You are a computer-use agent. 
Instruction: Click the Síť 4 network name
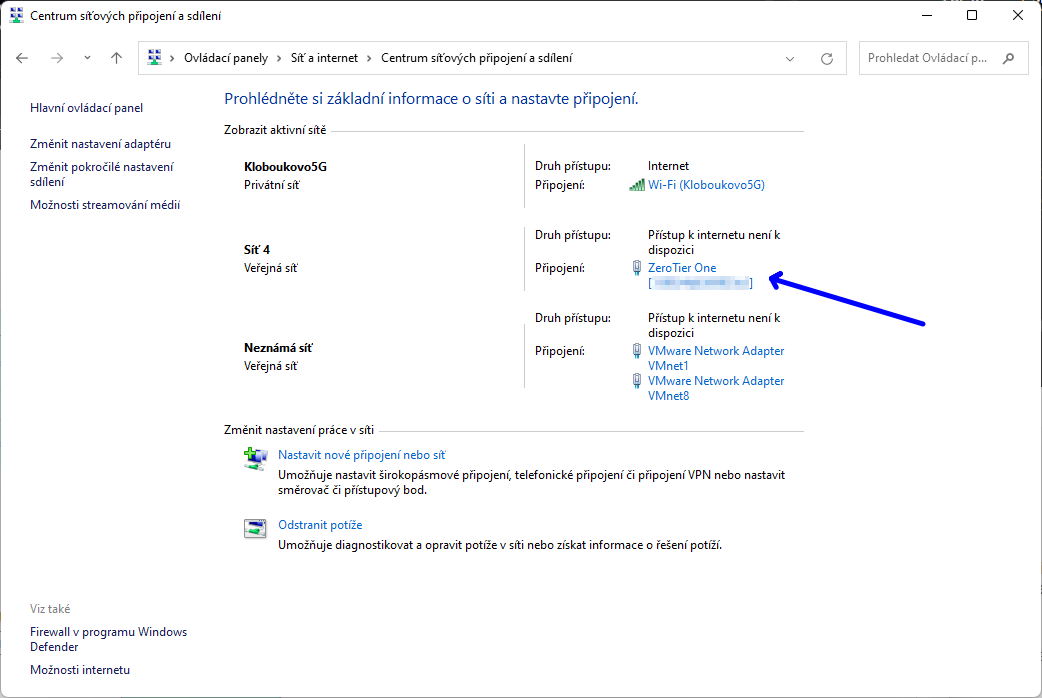pos(257,250)
